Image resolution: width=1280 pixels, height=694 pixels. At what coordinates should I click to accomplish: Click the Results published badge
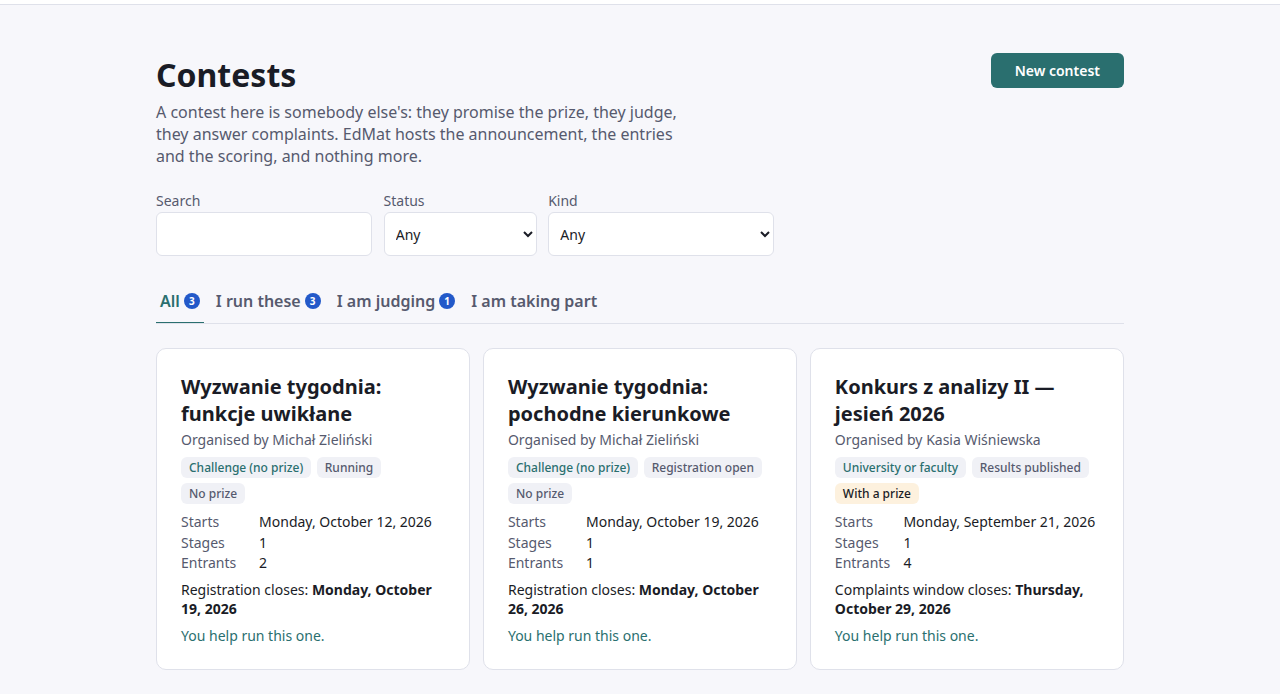(1030, 467)
